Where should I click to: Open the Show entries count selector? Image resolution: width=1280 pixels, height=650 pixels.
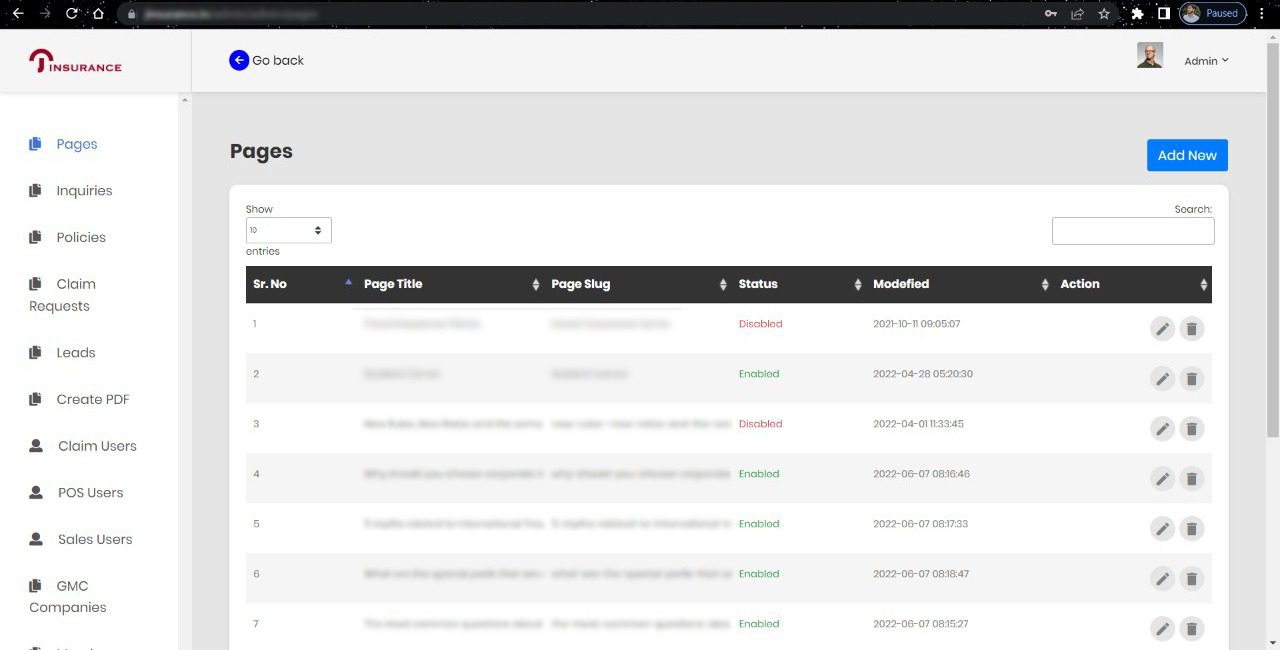288,230
